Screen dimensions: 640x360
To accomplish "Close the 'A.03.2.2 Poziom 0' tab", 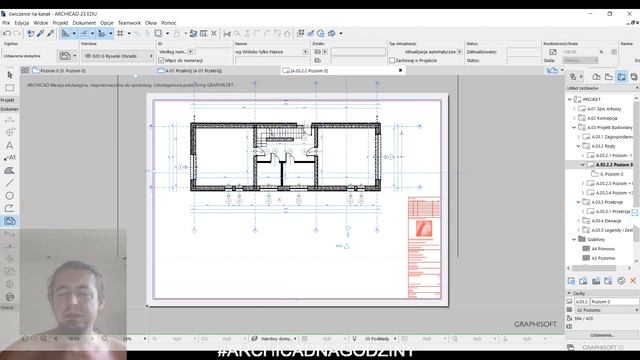I will point(400,70).
